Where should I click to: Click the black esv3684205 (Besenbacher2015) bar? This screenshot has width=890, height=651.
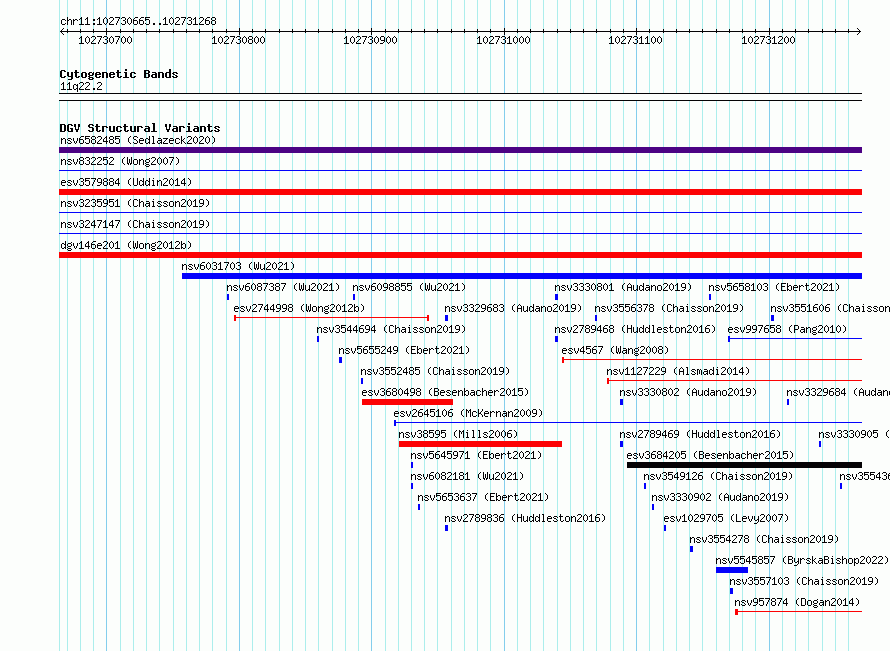744,465
